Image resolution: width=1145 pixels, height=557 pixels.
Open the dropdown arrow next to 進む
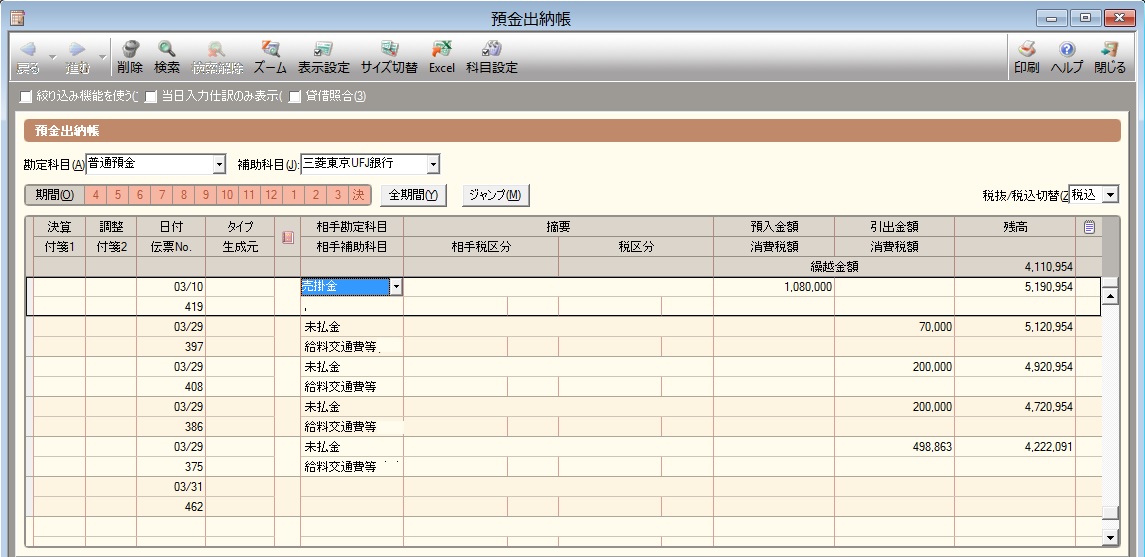click(102, 56)
